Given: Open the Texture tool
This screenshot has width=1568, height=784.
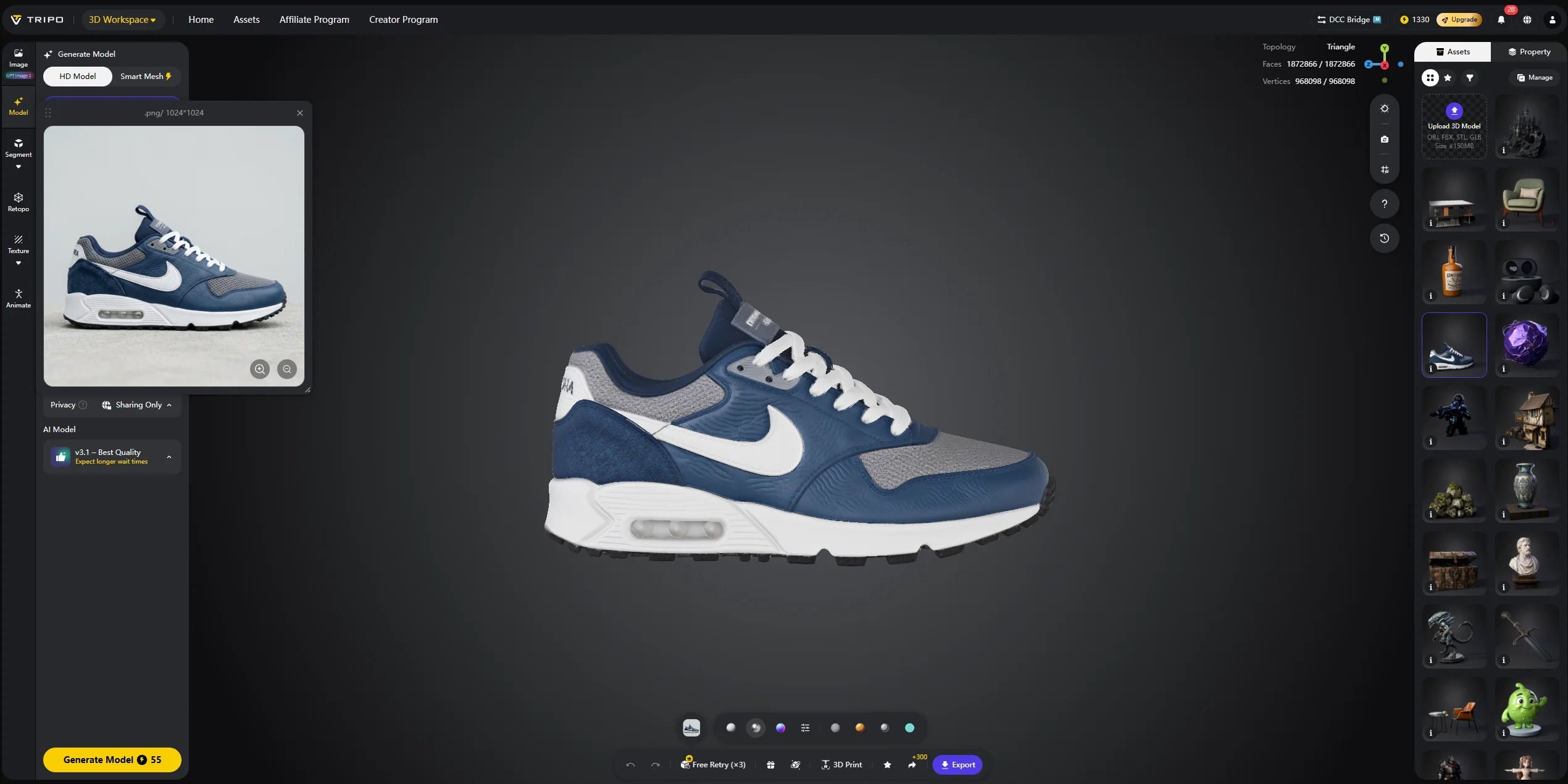Looking at the screenshot, I should click(x=19, y=244).
